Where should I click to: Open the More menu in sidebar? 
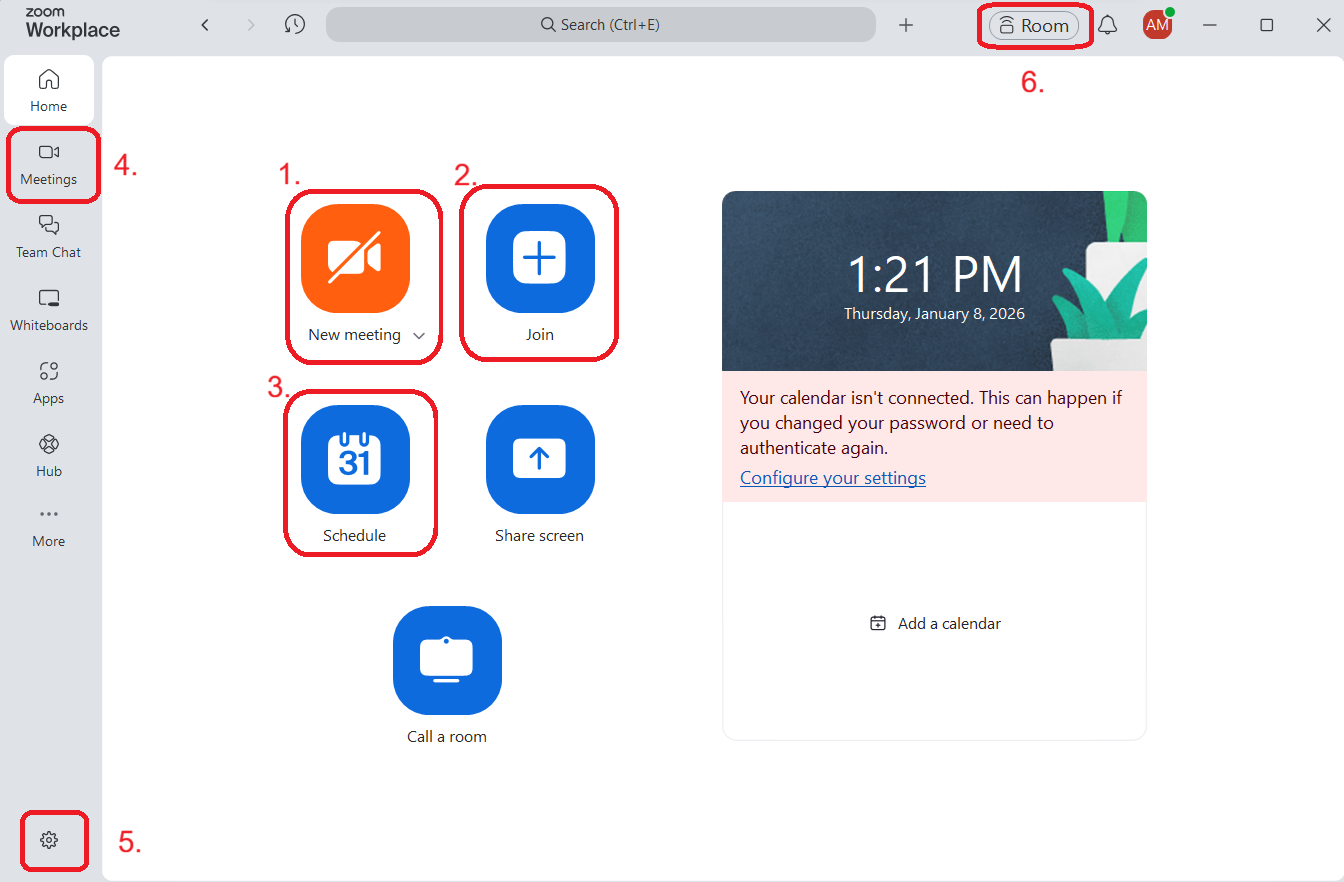48,526
